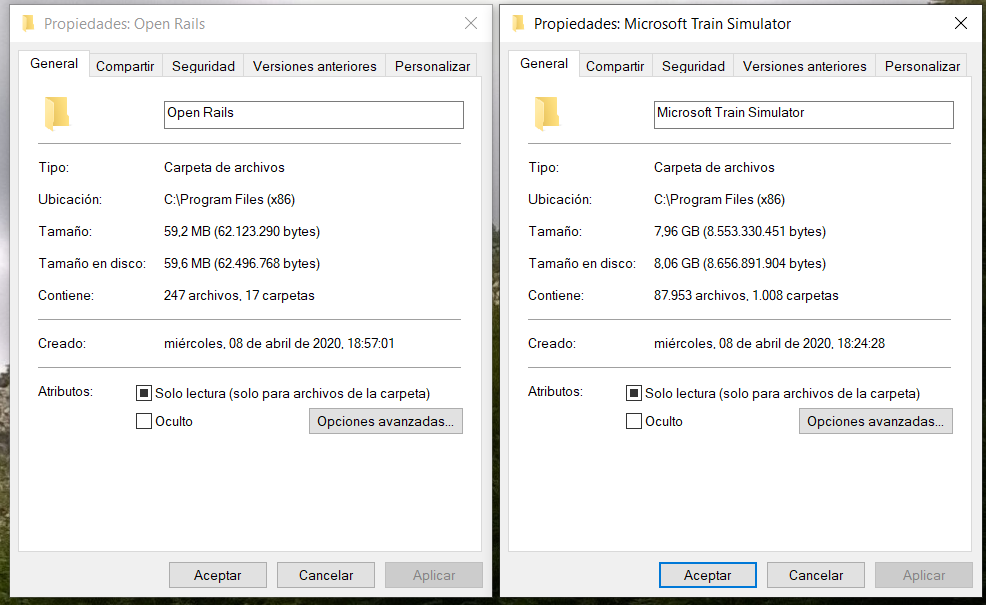Click the folder icon in Microsoft Train Simulator title bar
The width and height of the screenshot is (986, 605).
coord(518,24)
